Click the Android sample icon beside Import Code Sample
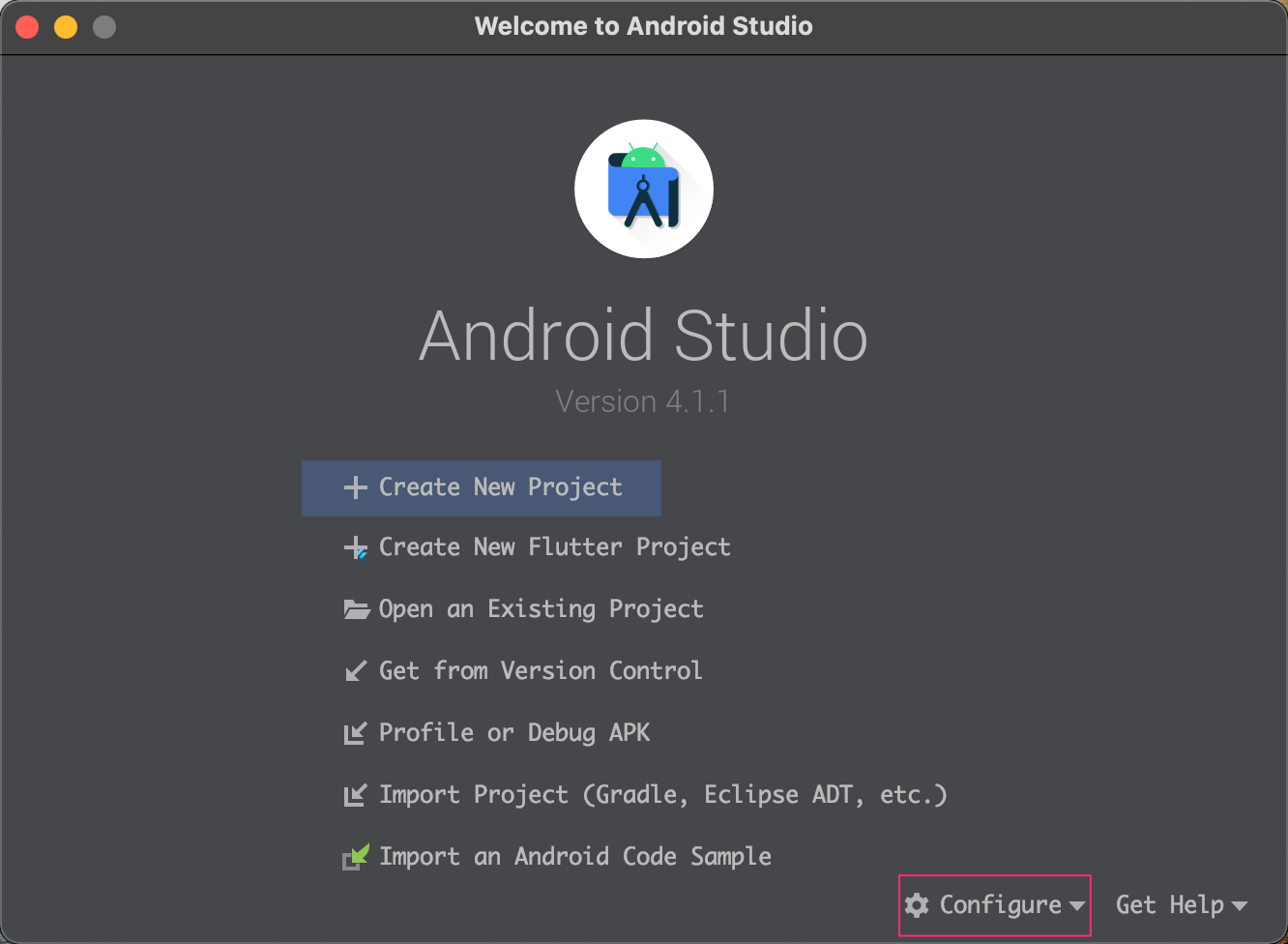 coord(356,857)
